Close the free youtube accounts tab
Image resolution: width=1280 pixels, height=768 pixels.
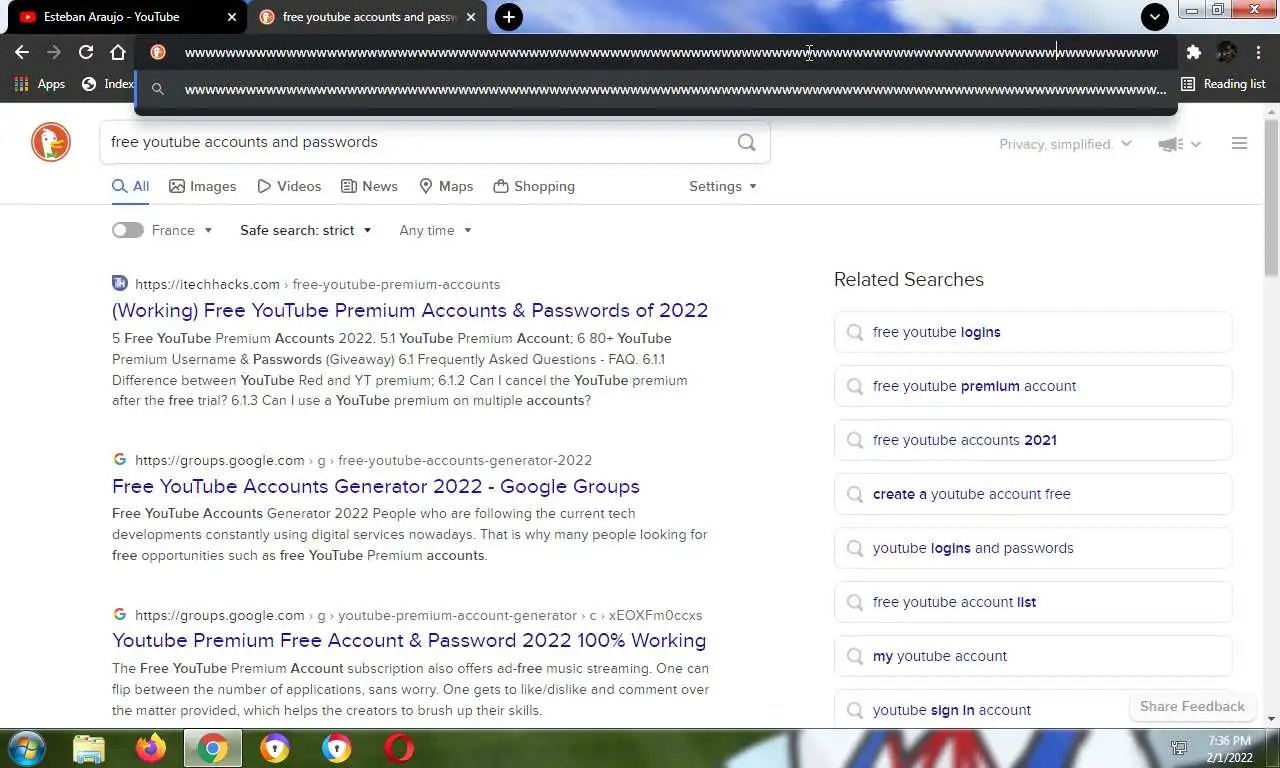[471, 17]
